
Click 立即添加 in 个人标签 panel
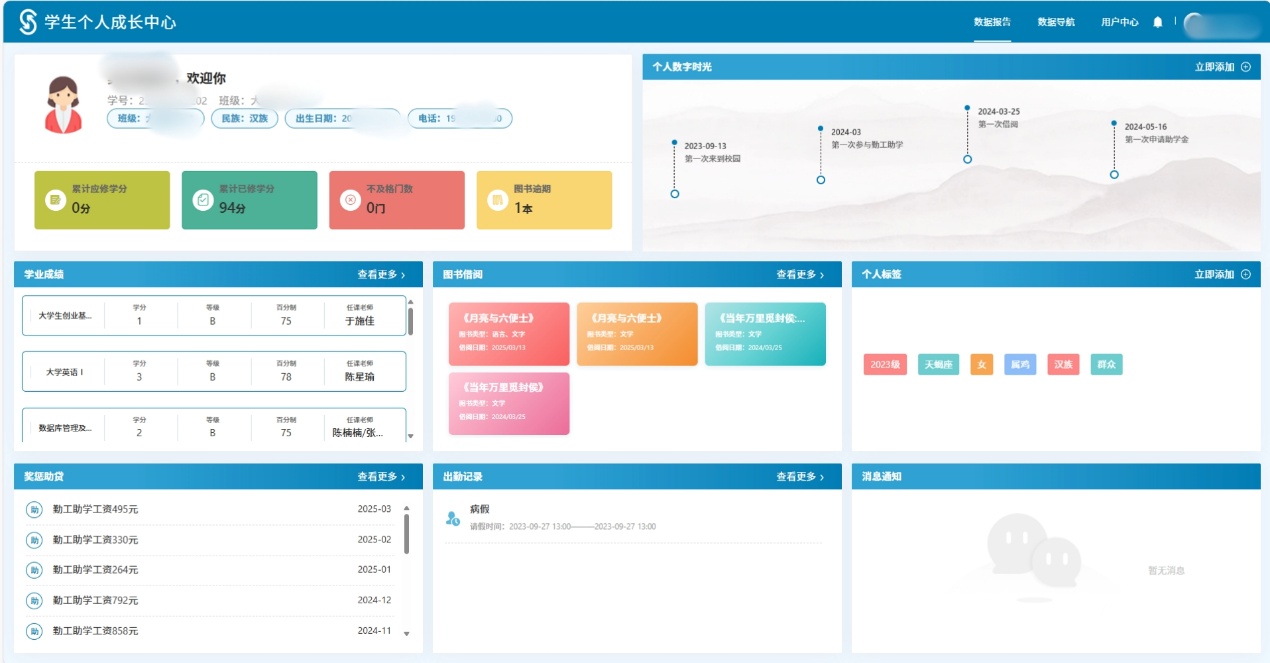[x=1221, y=274]
